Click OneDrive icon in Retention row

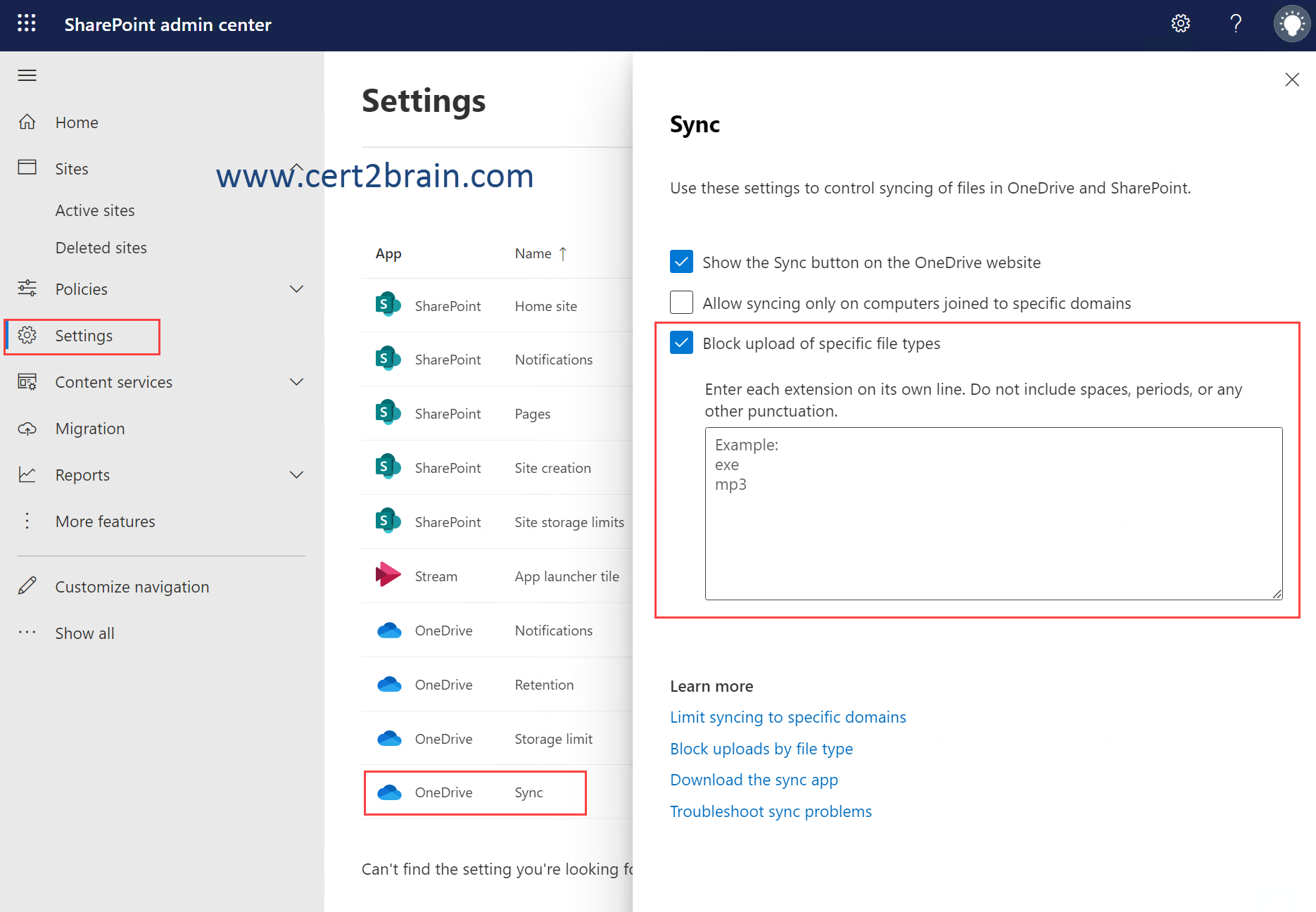tap(389, 684)
